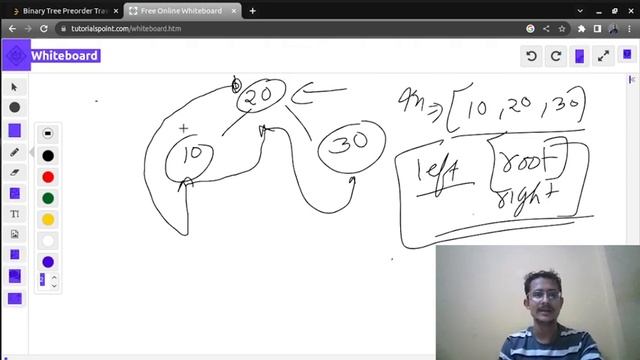This screenshot has height=360, width=640.
Task: Open the browser extensions menu
Action: point(581,29)
